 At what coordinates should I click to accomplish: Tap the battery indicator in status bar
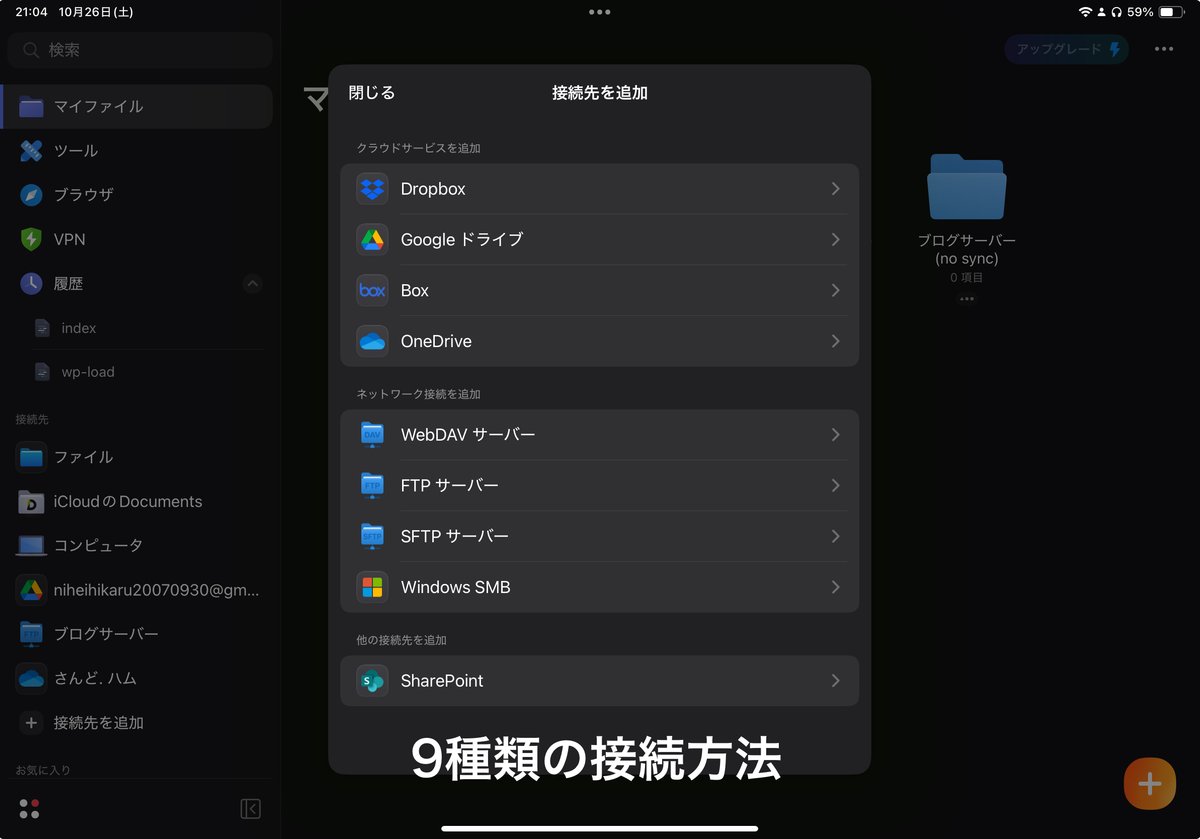click(1172, 12)
